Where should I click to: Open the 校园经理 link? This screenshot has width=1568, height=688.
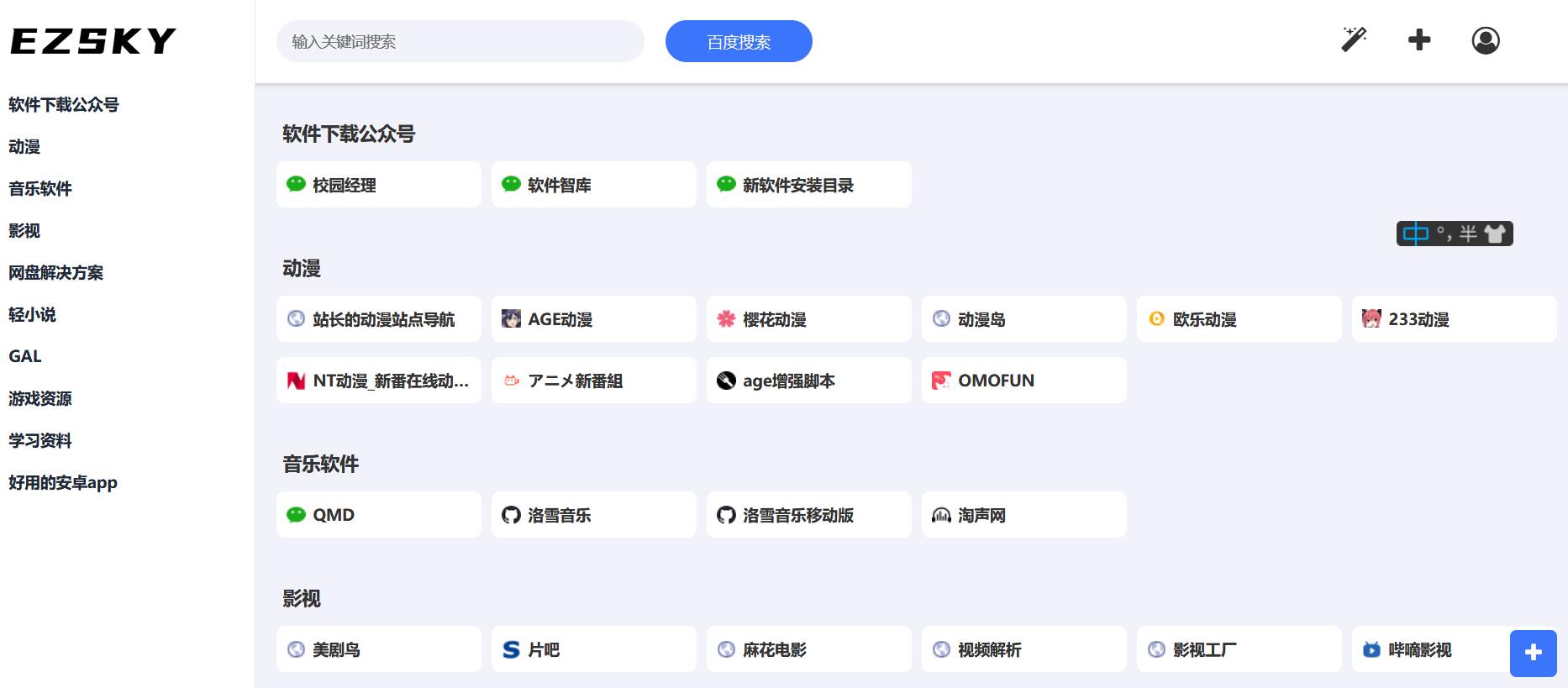coord(379,185)
